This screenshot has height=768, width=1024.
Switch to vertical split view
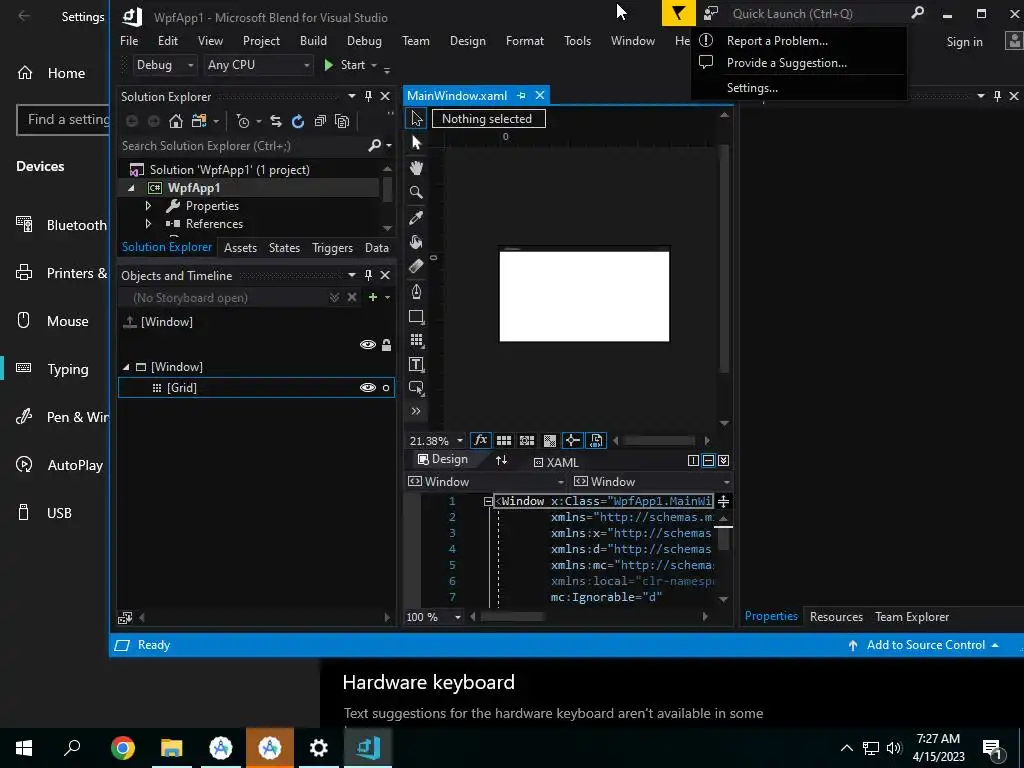coord(694,460)
